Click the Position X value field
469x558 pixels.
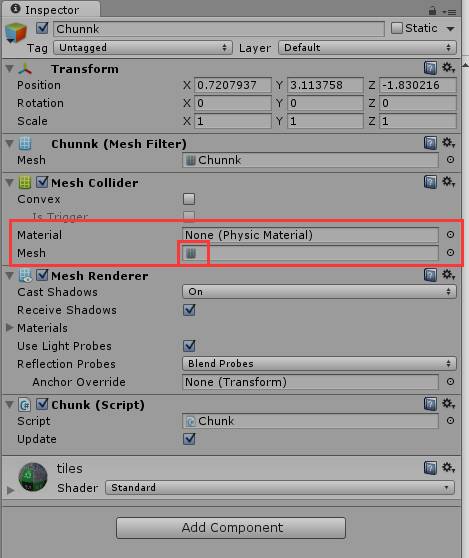233,85
